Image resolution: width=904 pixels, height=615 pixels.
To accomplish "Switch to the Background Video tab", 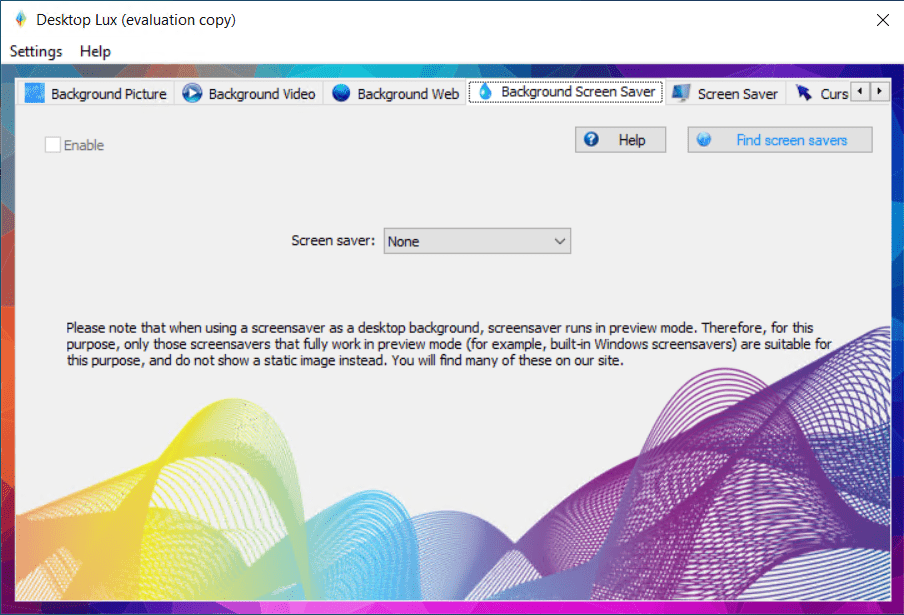I will point(249,93).
